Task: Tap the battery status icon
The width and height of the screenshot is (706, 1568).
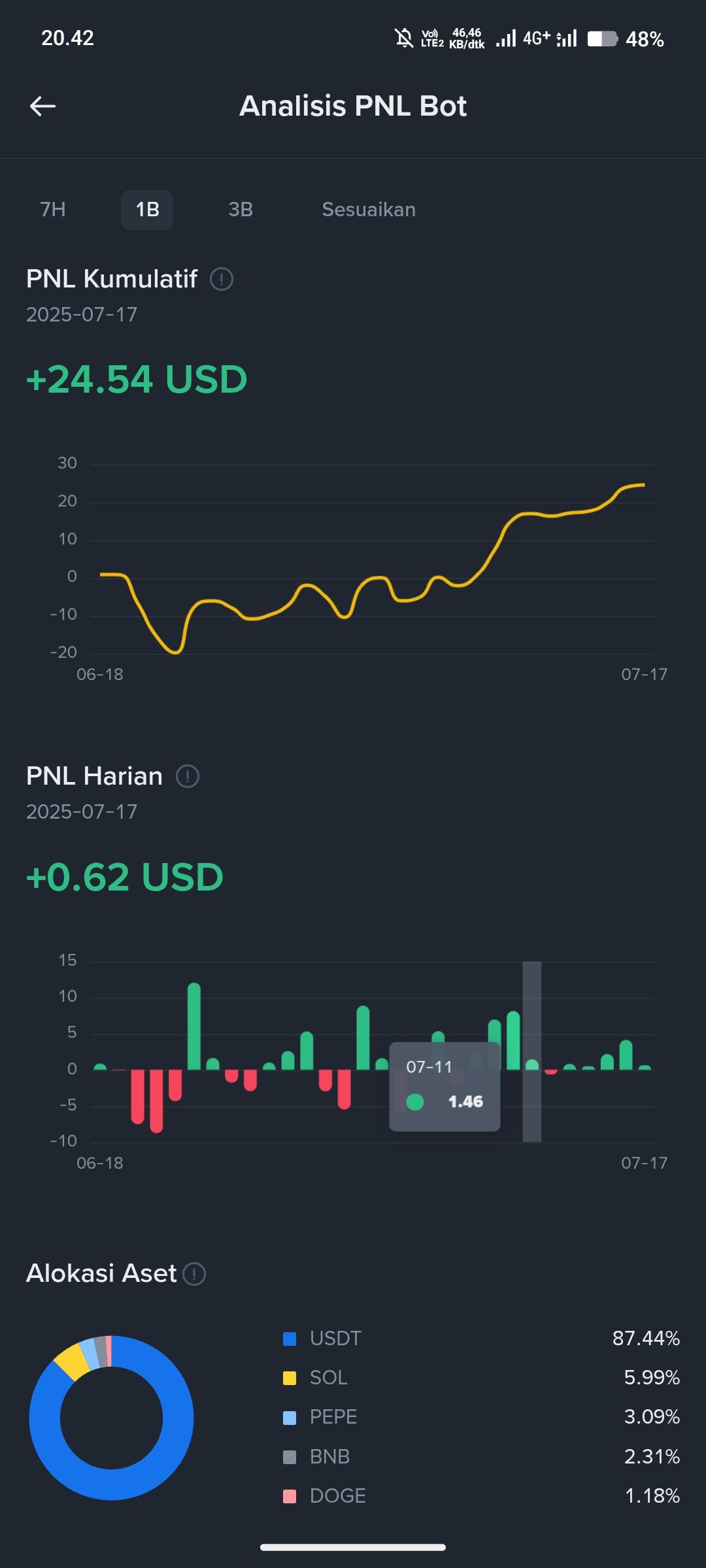Action: (x=602, y=39)
